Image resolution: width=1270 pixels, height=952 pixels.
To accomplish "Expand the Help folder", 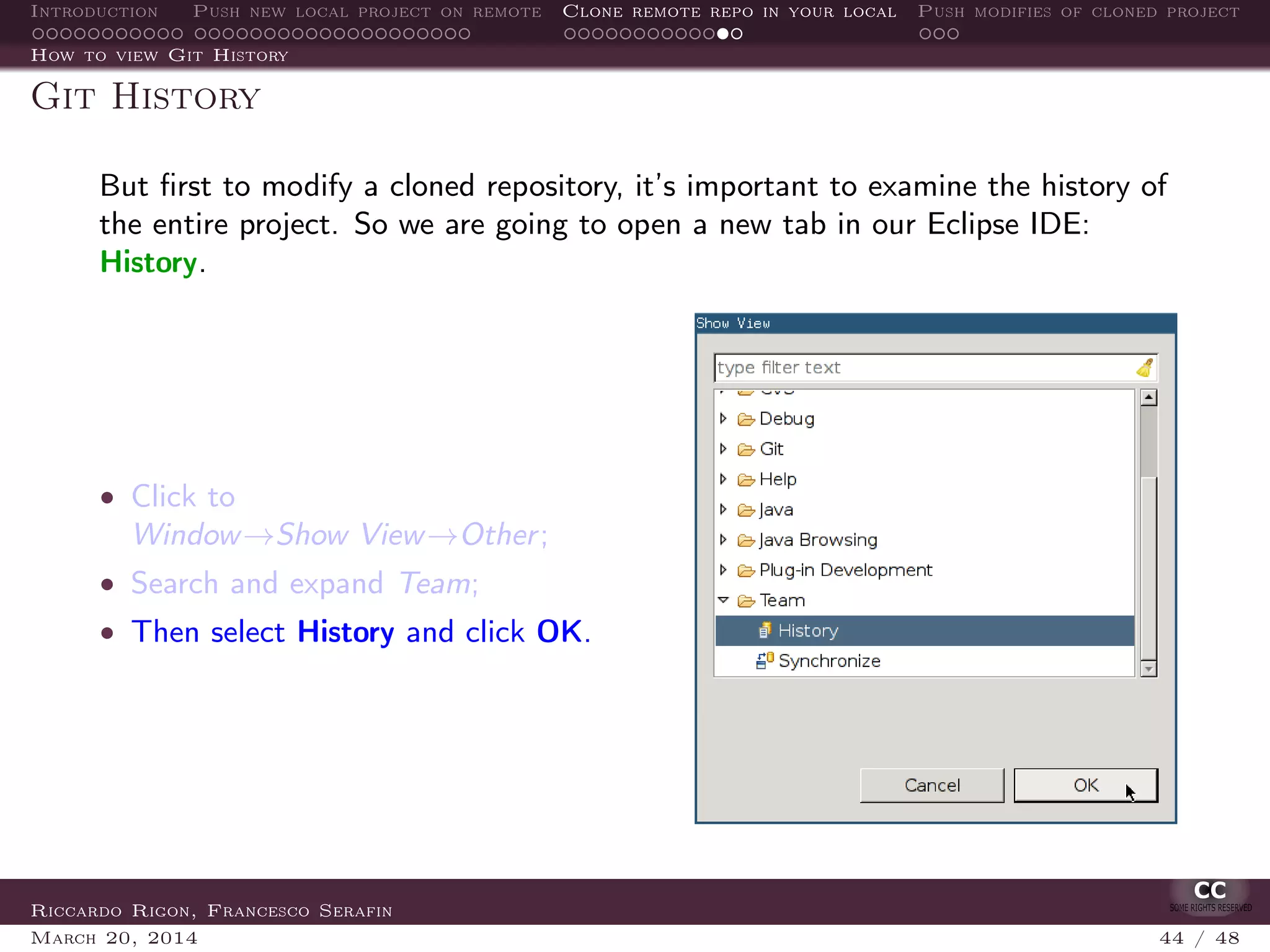I will [723, 479].
